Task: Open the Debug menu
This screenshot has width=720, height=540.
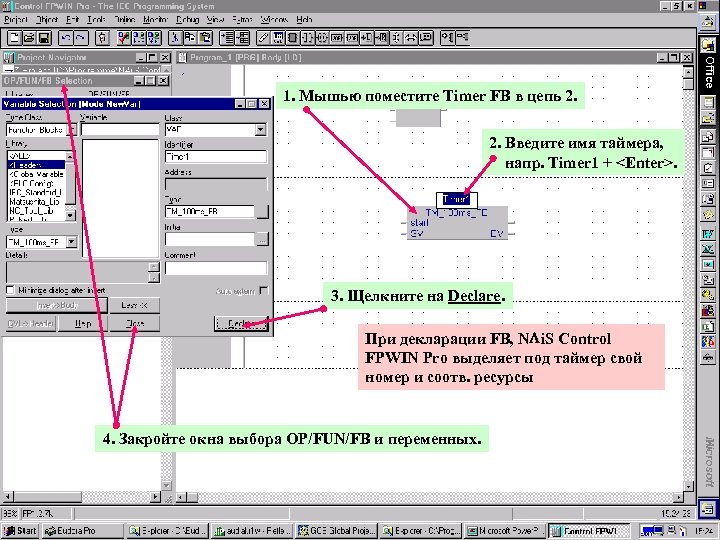Action: (x=187, y=19)
